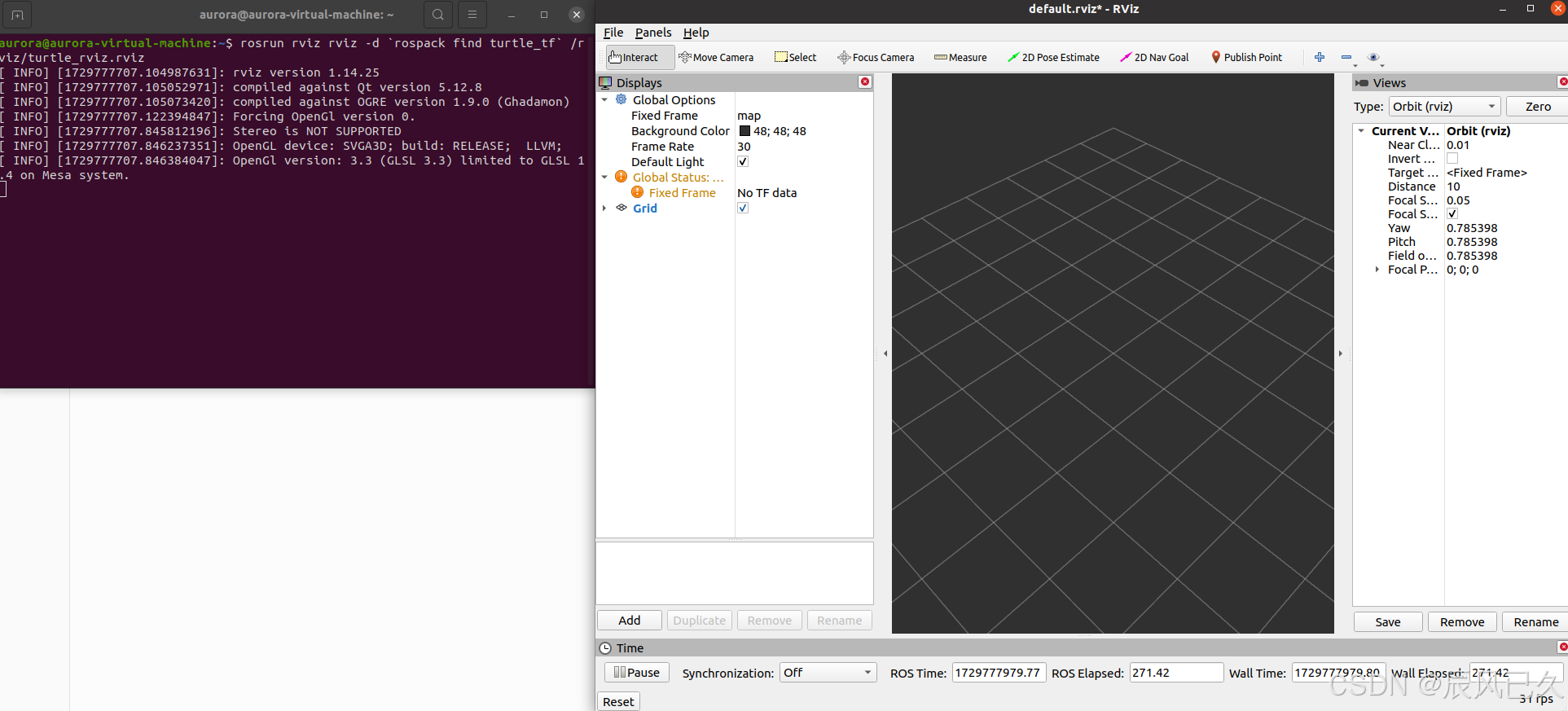The width and height of the screenshot is (1568, 711).
Task: Pause the time with Pause button
Action: [637, 673]
